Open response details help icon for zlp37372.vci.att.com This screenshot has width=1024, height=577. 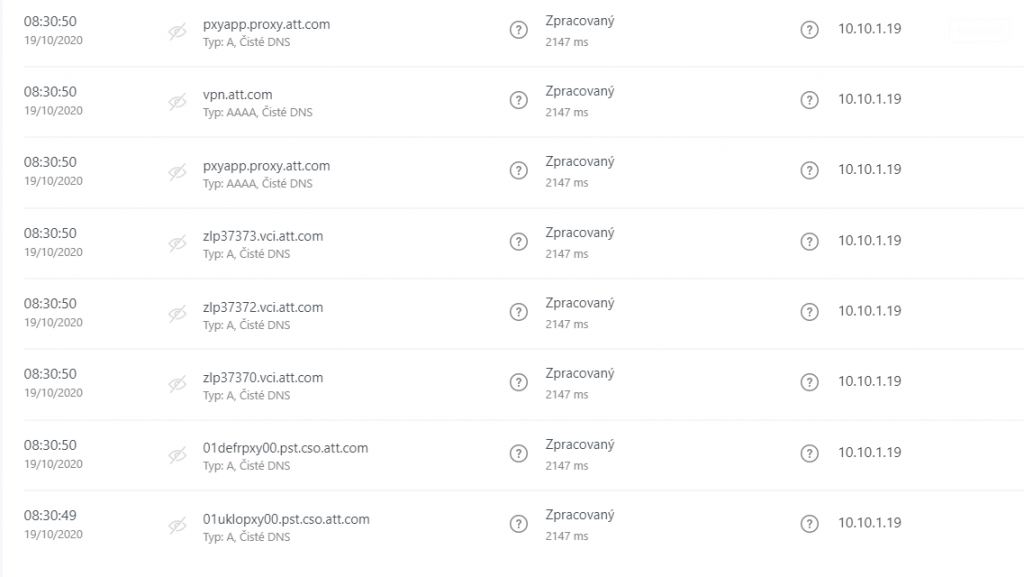tap(519, 312)
